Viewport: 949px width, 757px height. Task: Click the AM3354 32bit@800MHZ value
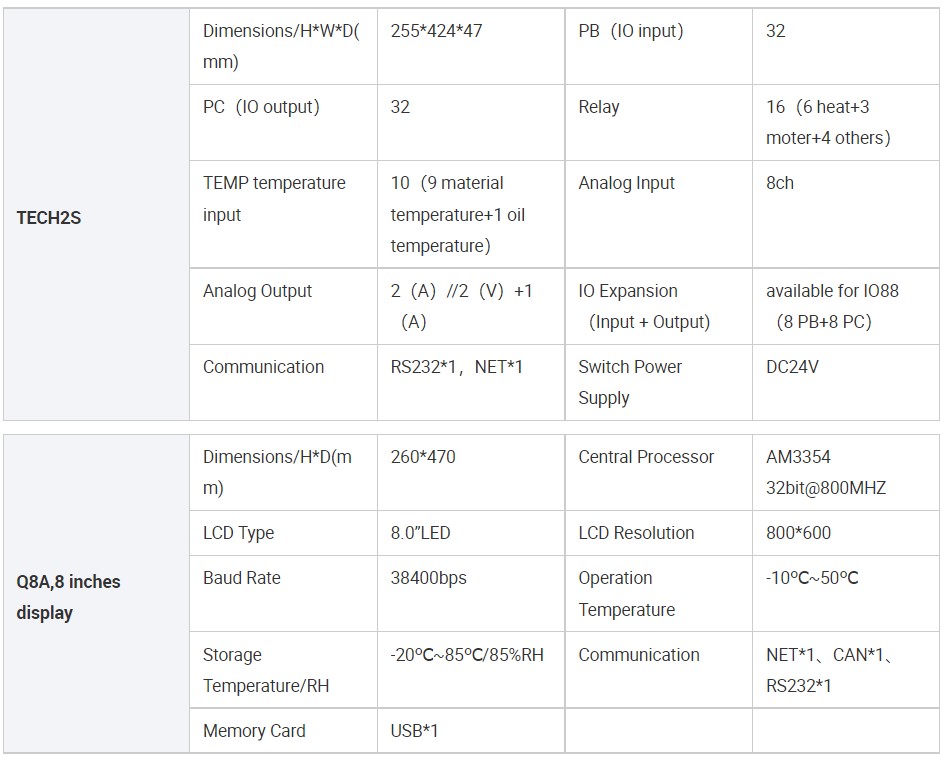[825, 472]
